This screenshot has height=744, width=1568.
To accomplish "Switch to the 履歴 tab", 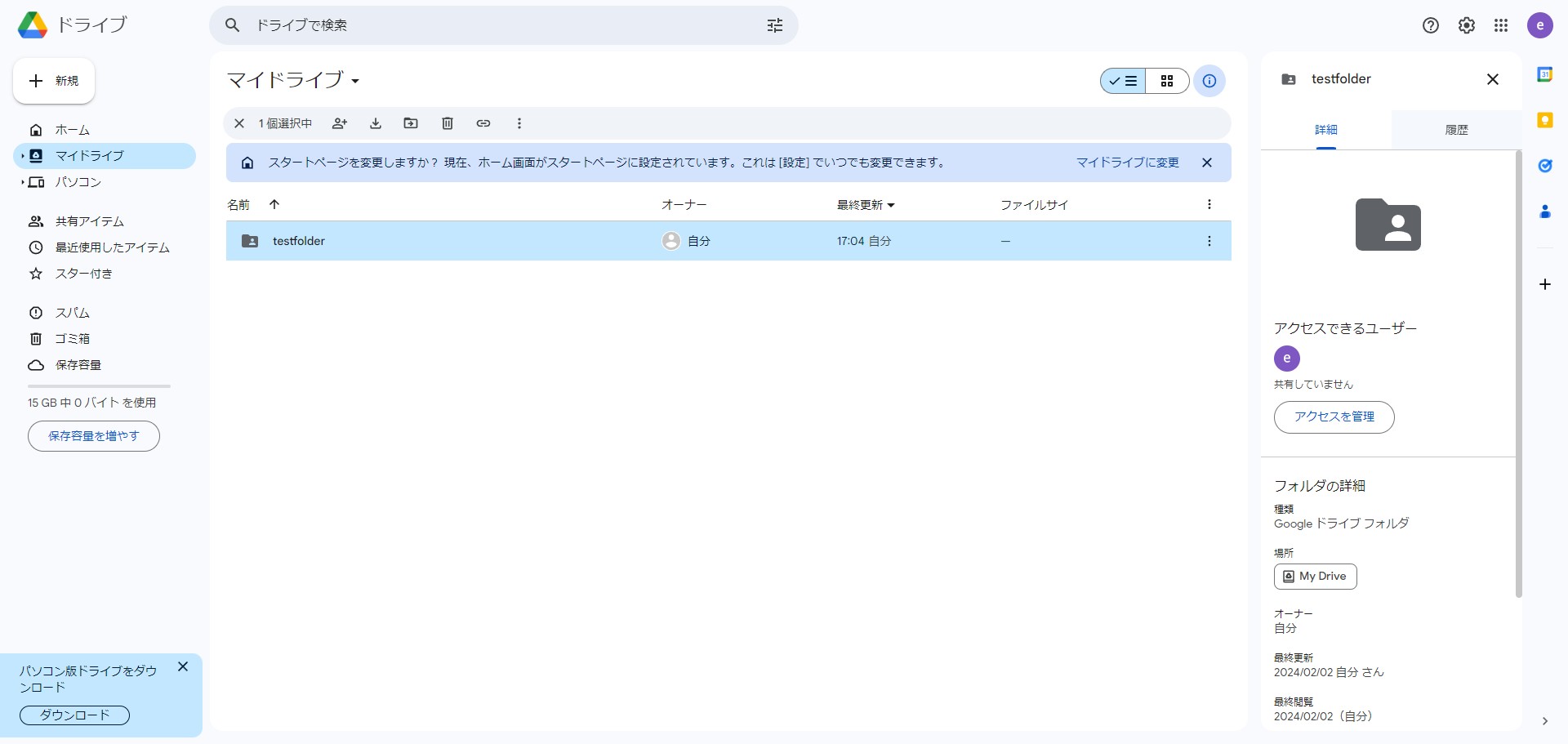I will (x=1456, y=130).
